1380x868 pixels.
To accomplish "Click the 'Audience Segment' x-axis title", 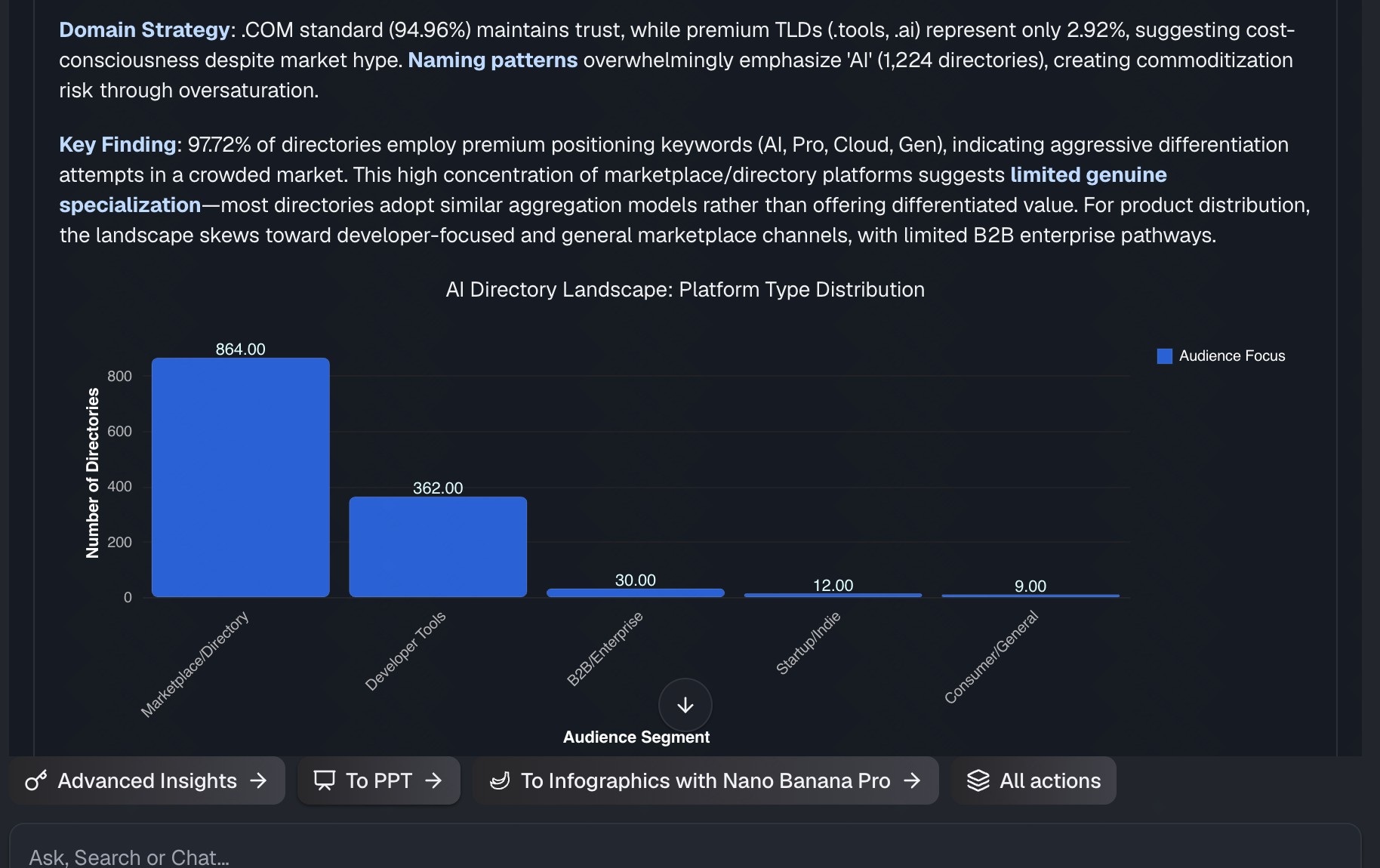I will tap(636, 737).
